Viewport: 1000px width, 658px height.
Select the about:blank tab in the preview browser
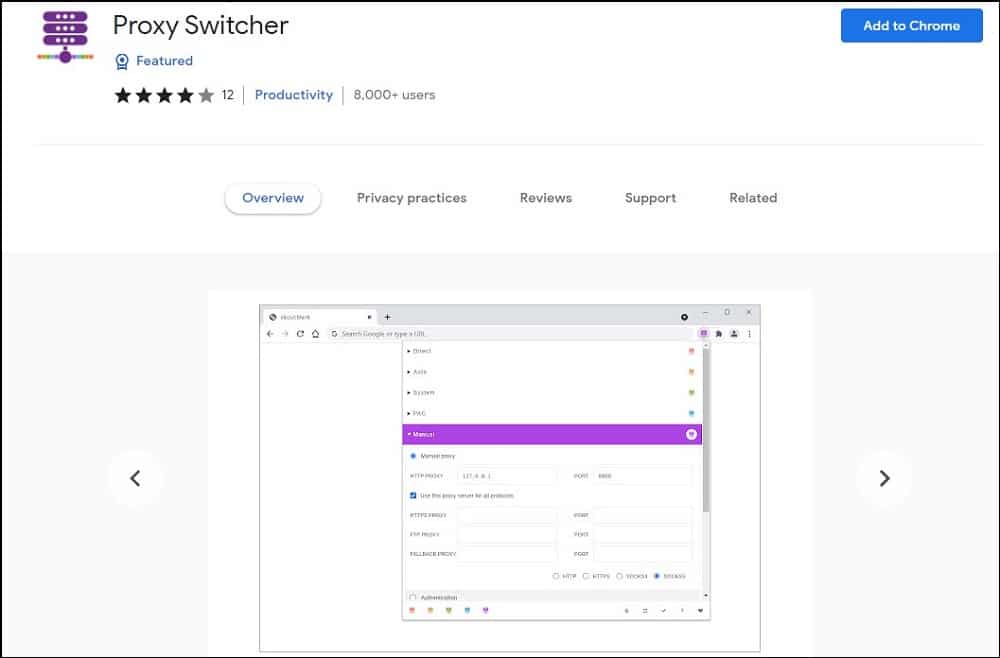(319, 317)
